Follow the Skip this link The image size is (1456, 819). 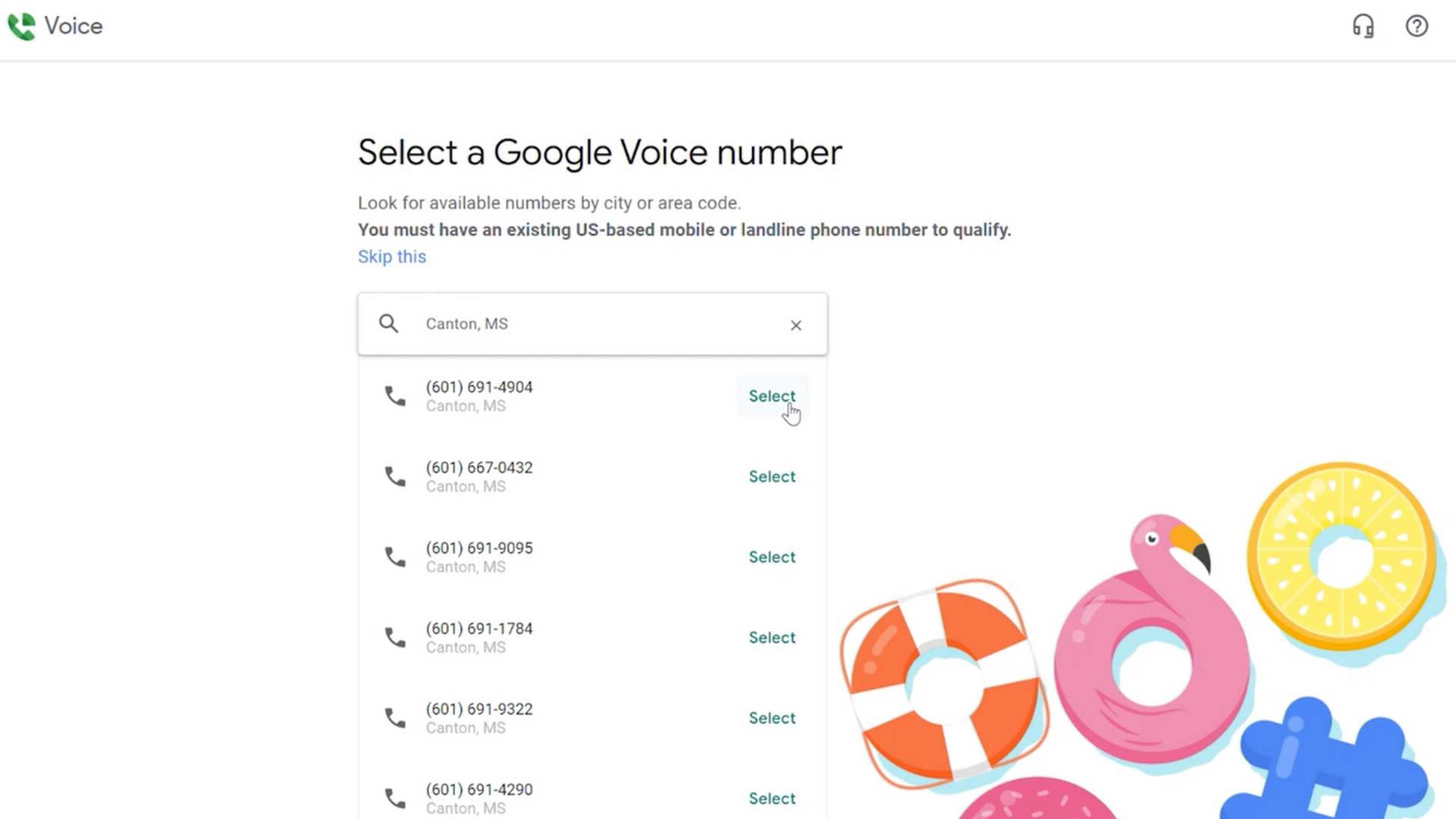[x=391, y=256]
